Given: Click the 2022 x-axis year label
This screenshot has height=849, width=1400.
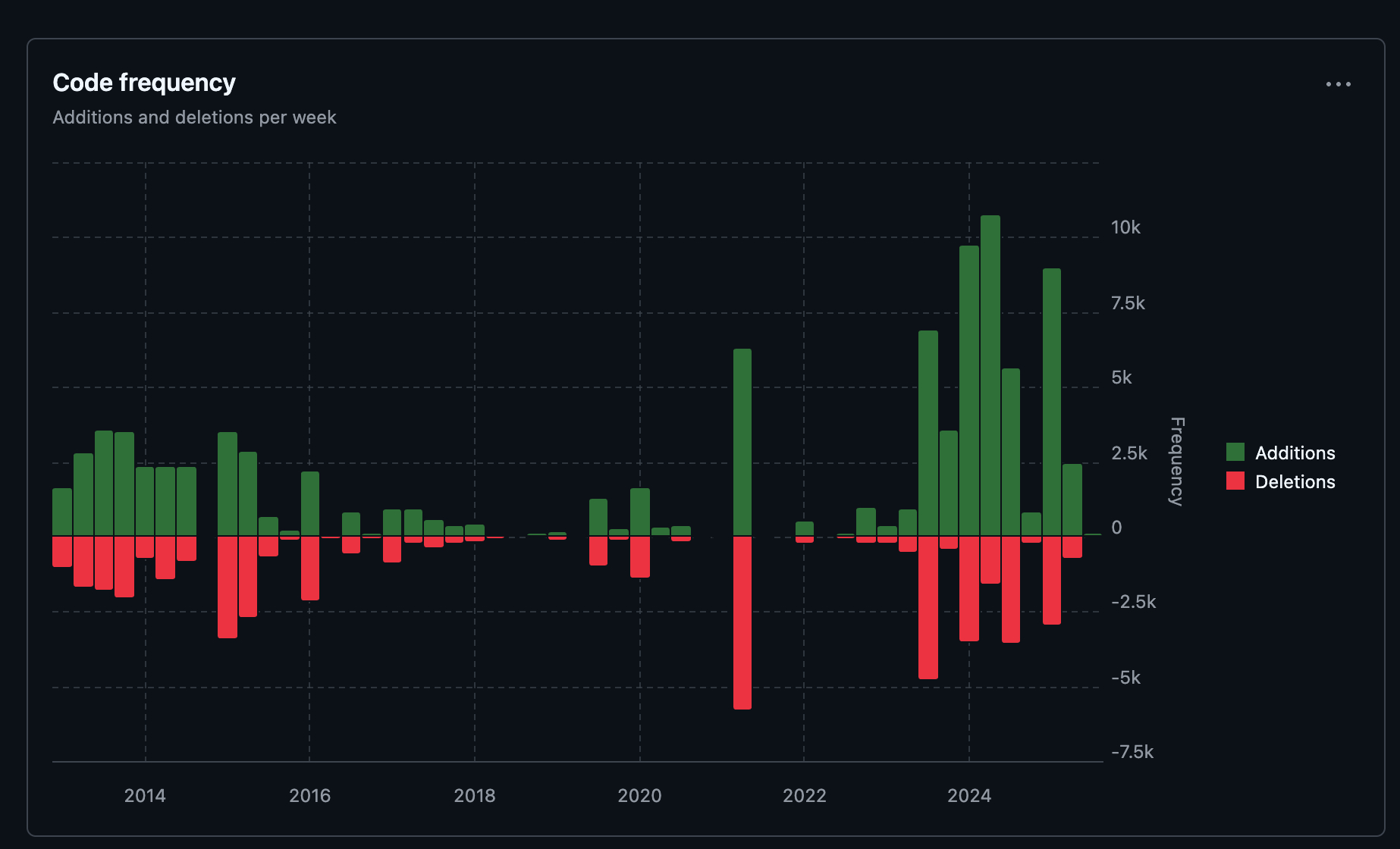Looking at the screenshot, I should [x=804, y=796].
